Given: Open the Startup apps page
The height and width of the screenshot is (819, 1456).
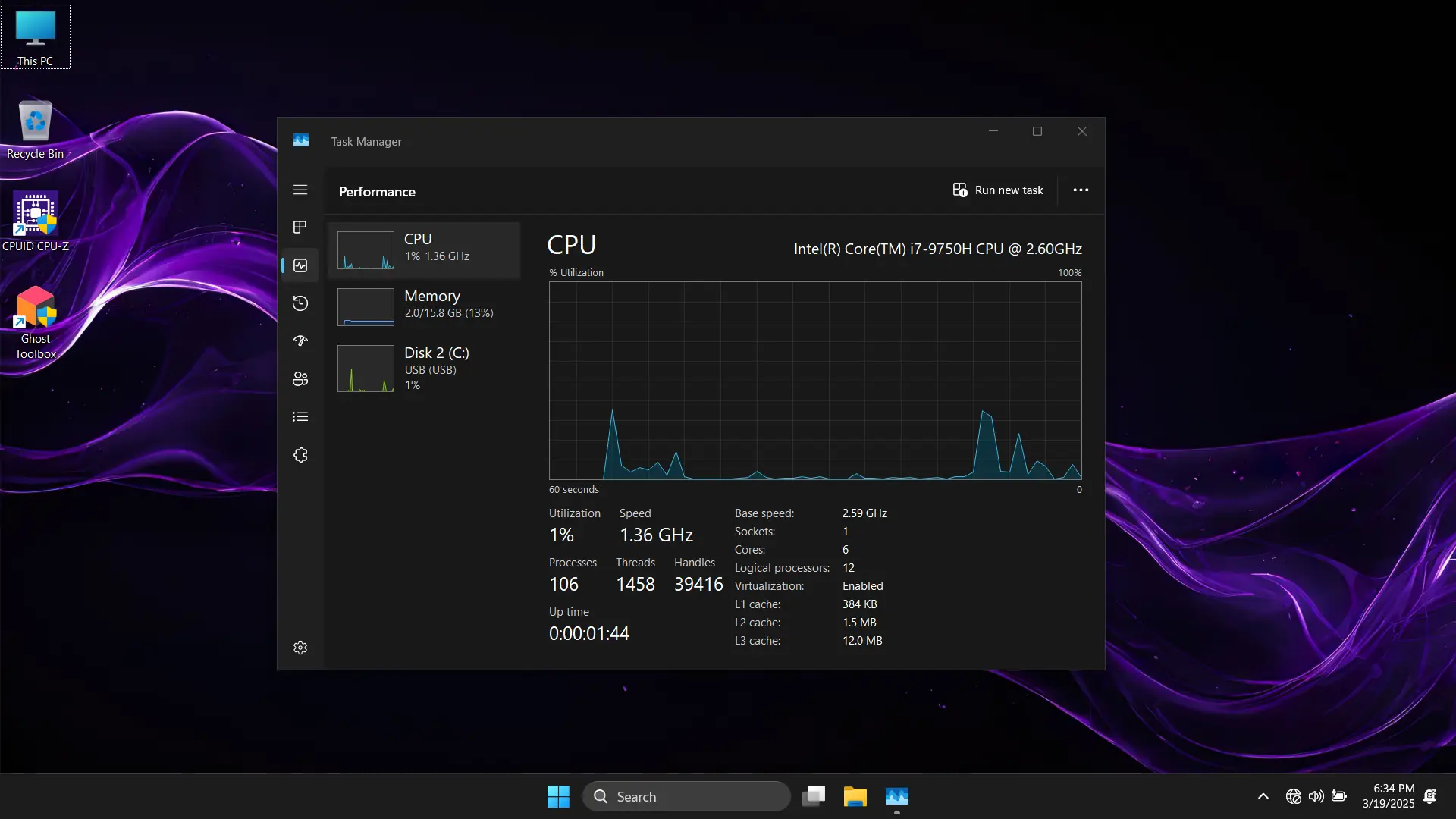Looking at the screenshot, I should pyautogui.click(x=300, y=340).
